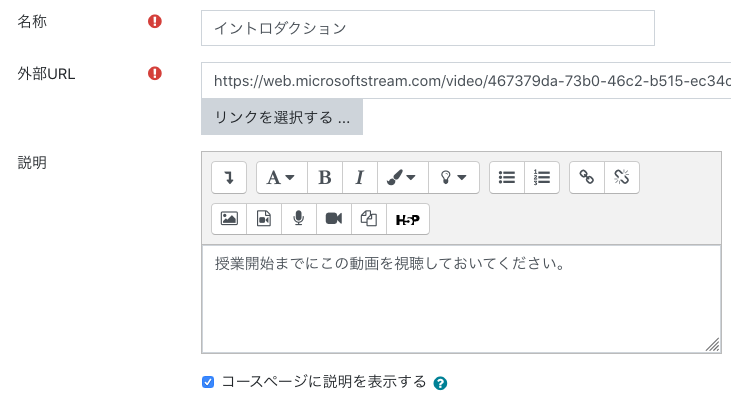Image resolution: width=731 pixels, height=404 pixels.
Task: Click the required icon beside 名称
Action: pyautogui.click(x=155, y=21)
